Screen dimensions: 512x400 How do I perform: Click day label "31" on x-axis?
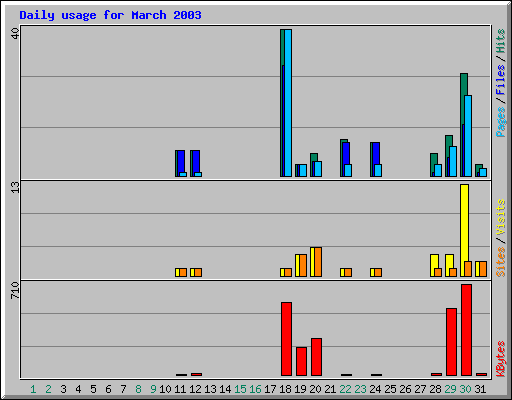[x=480, y=389]
